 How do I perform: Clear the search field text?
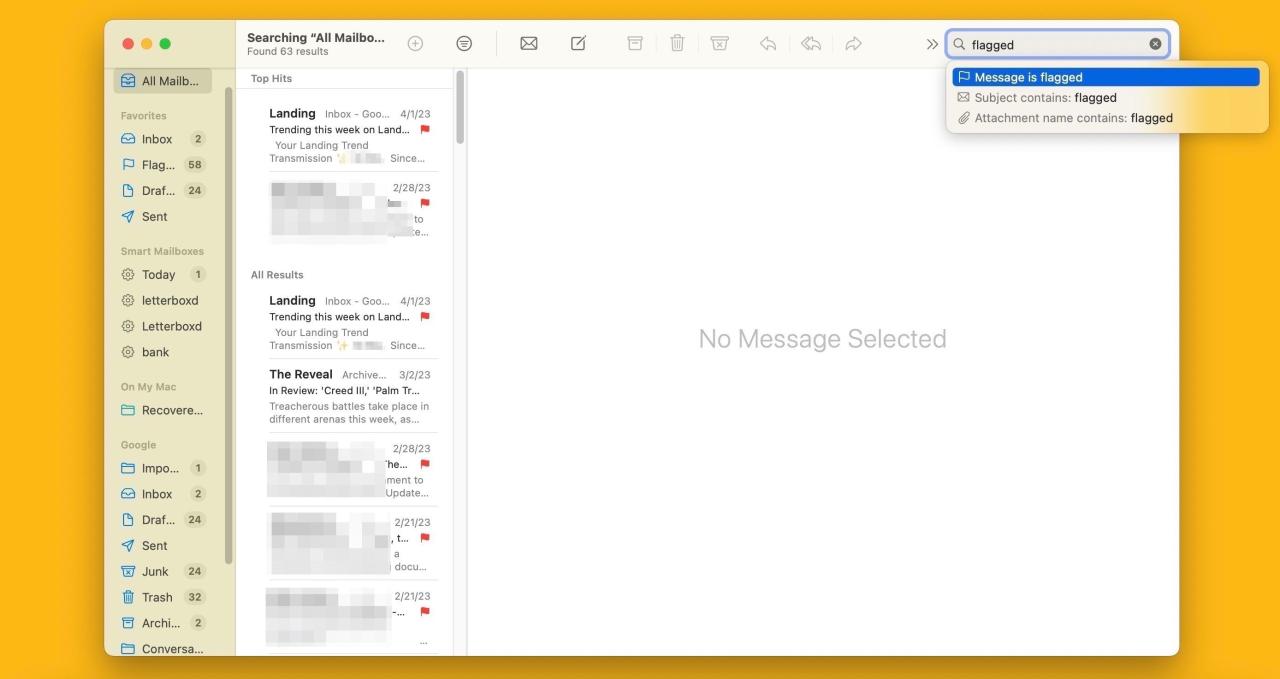pos(1156,44)
